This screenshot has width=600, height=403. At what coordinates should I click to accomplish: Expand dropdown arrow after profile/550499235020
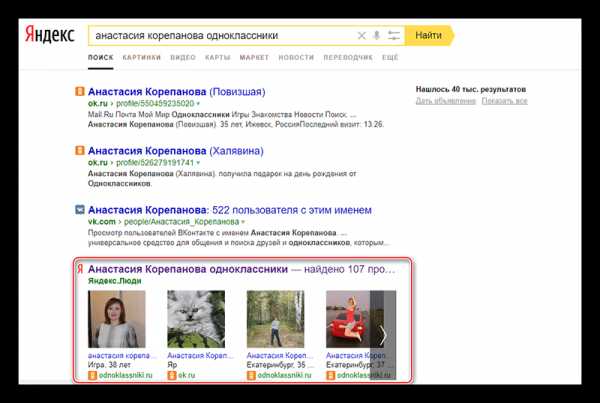198,104
